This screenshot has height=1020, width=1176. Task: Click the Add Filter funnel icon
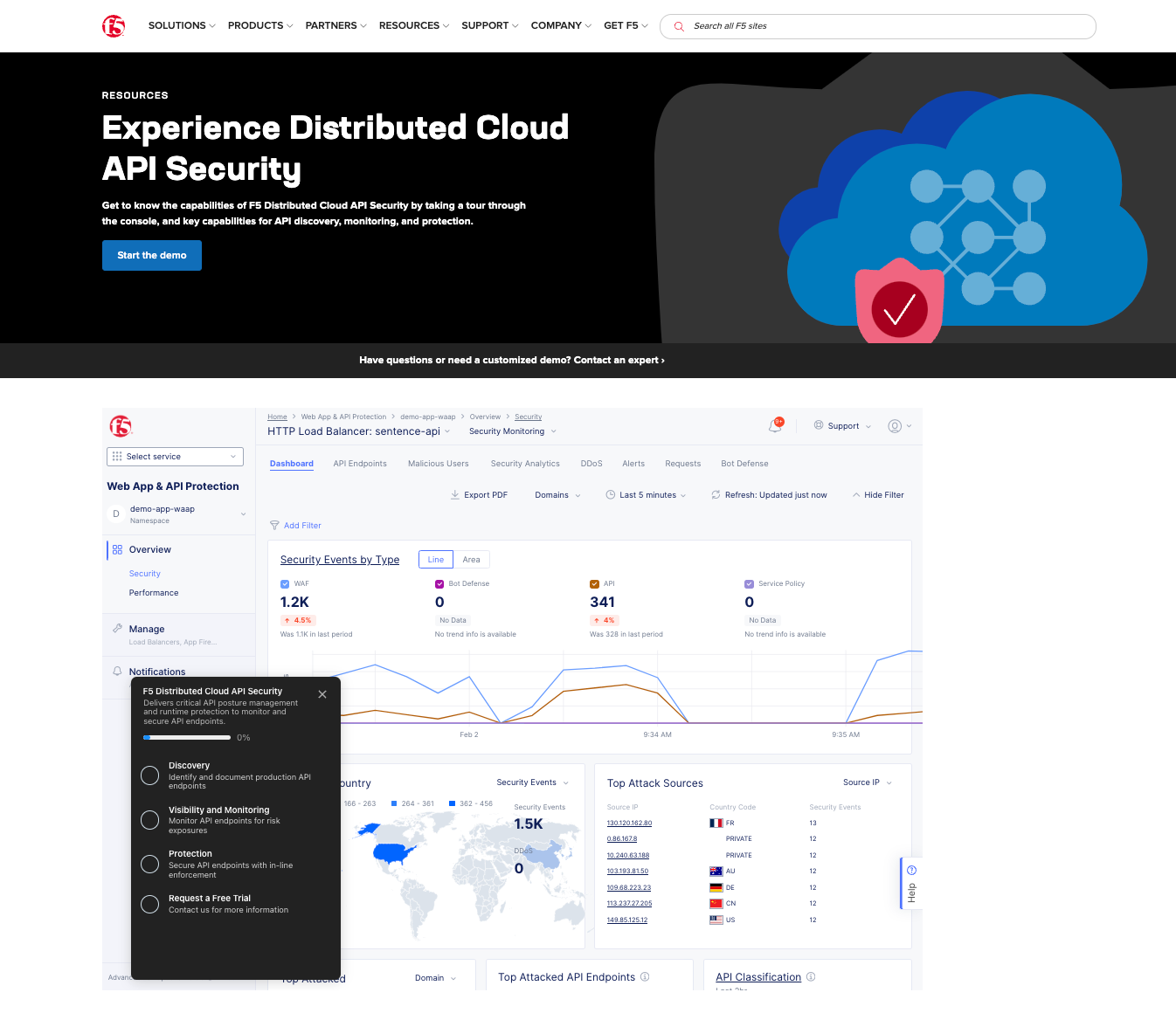[274, 526]
